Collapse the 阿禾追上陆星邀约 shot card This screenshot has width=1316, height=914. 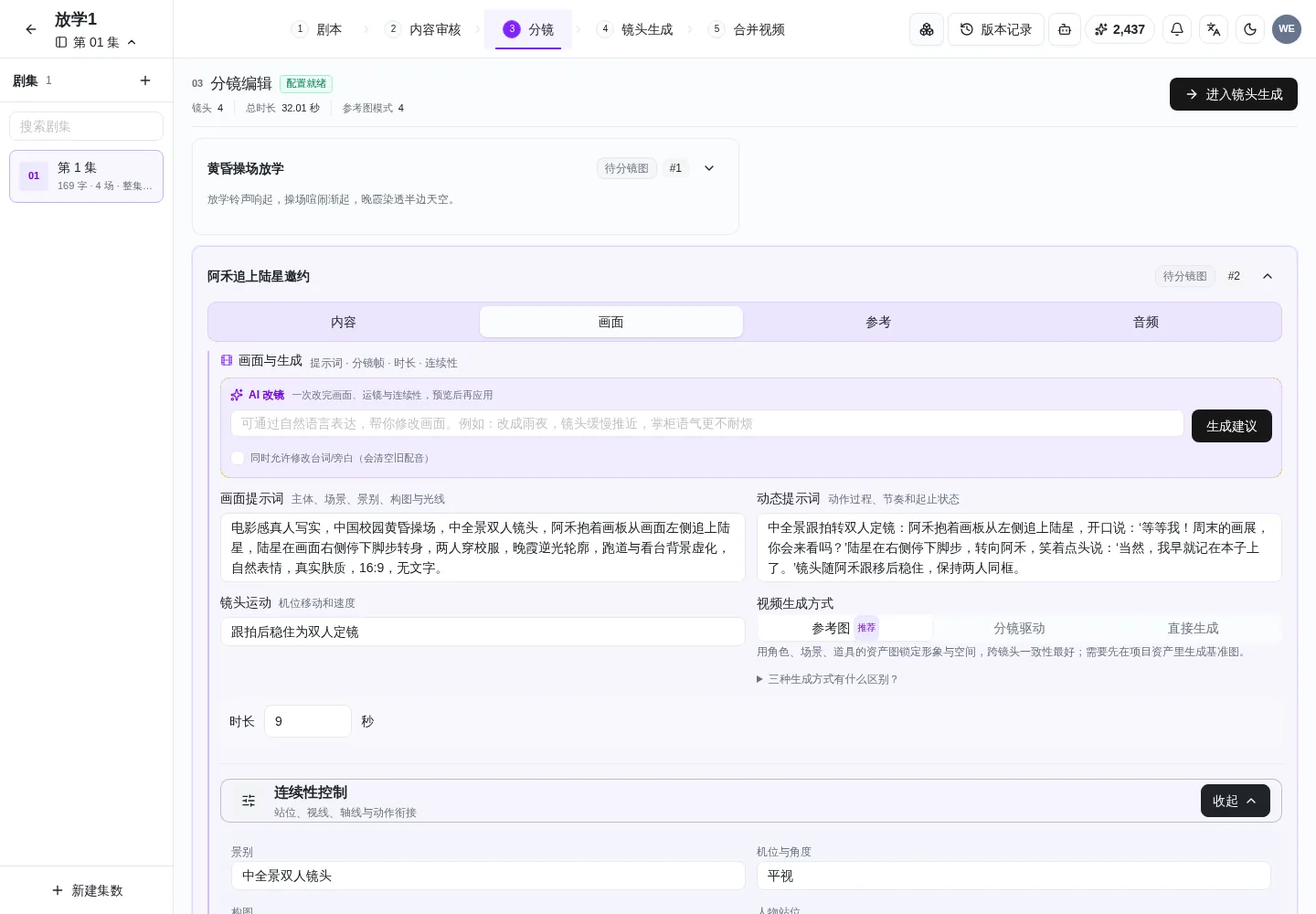pyautogui.click(x=1268, y=276)
